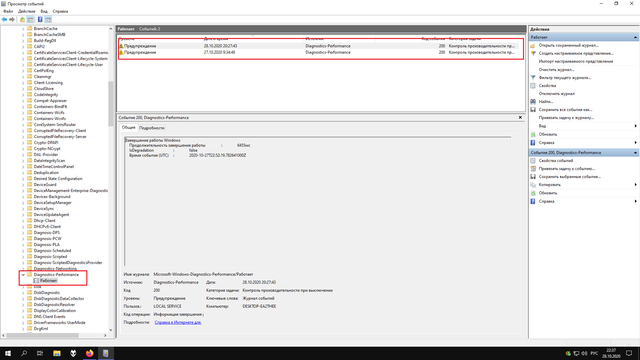Open the online help link in event details
The height and width of the screenshot is (360, 640).
coord(178,322)
